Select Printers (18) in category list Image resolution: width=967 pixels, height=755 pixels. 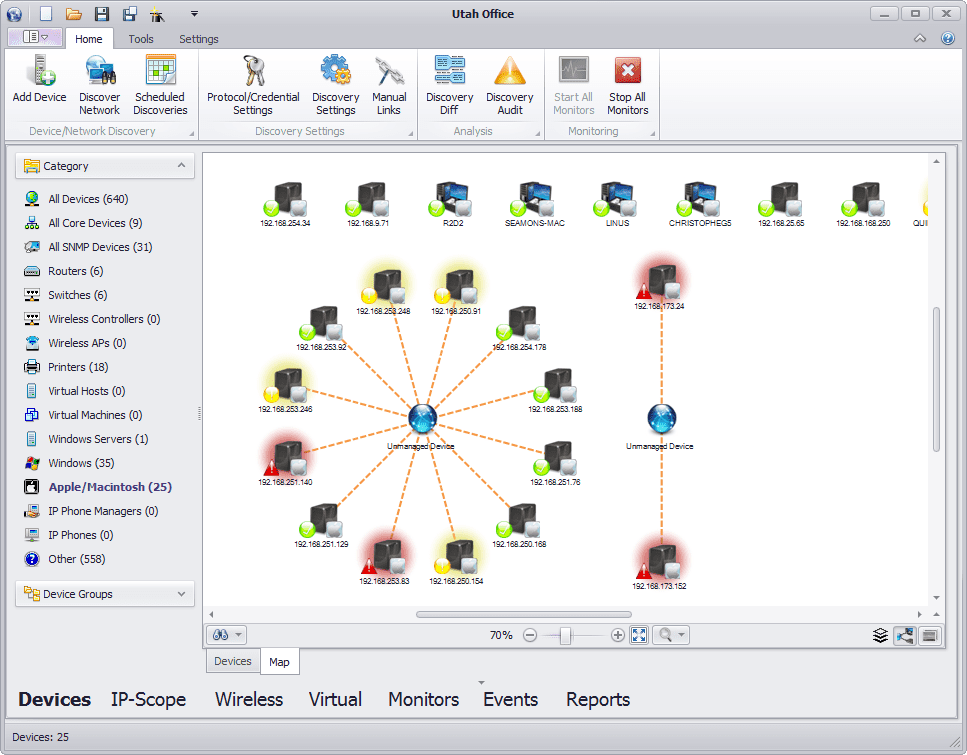[78, 367]
